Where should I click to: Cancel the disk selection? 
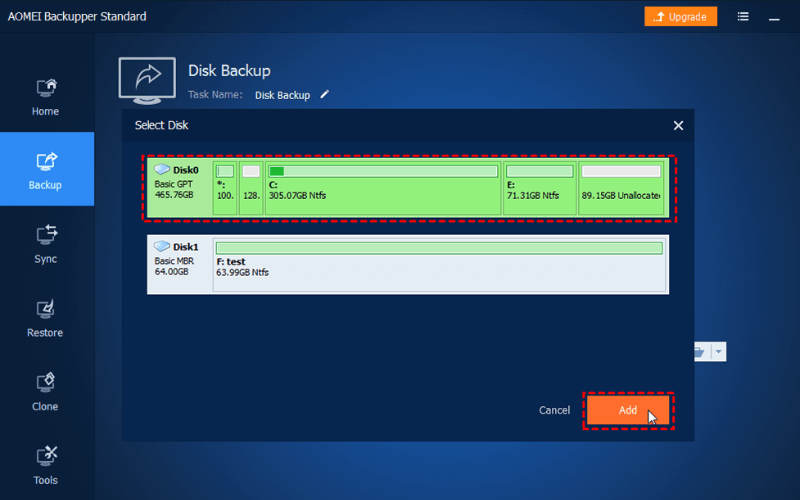click(x=554, y=410)
